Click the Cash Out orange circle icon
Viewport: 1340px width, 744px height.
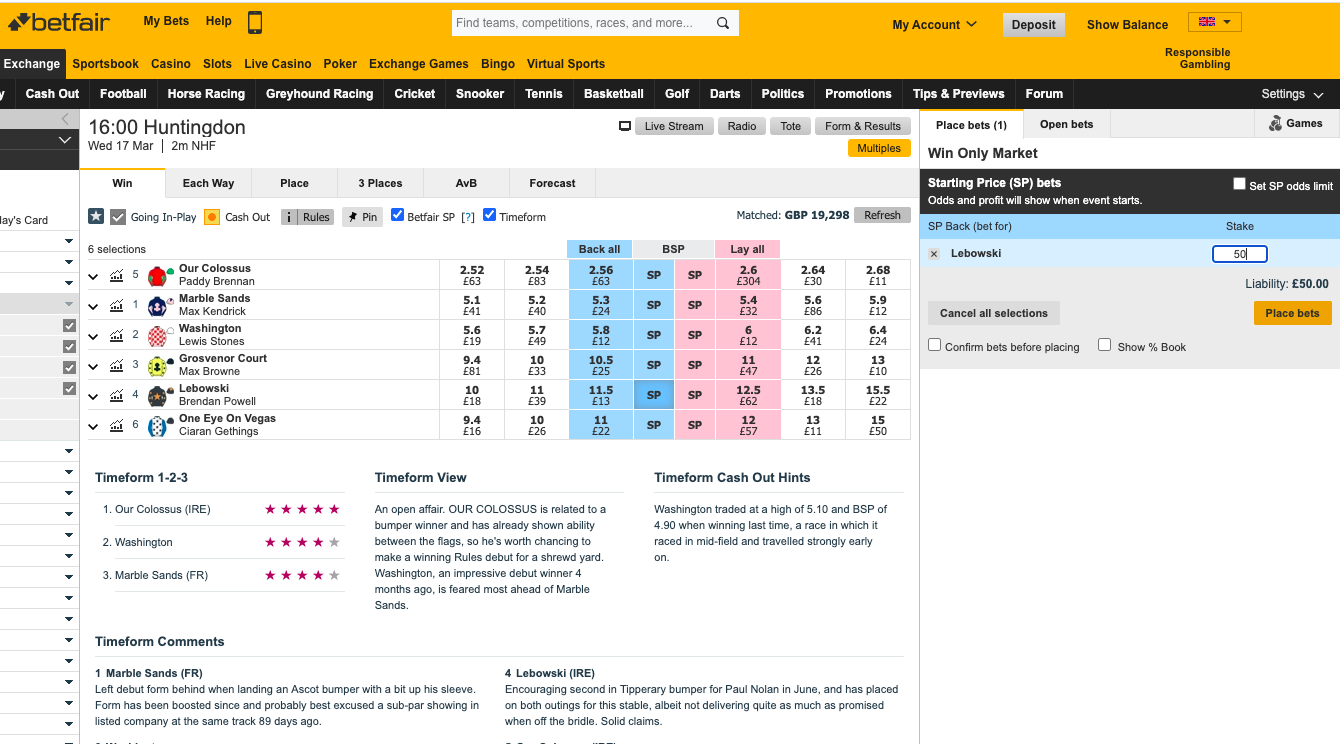[x=212, y=217]
